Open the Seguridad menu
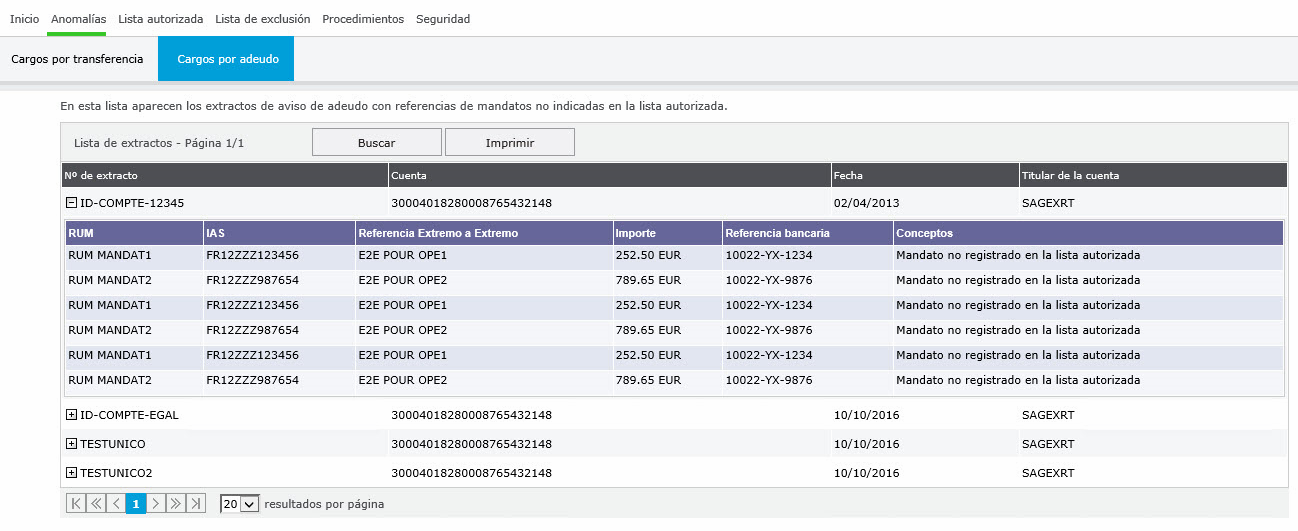 coord(443,19)
